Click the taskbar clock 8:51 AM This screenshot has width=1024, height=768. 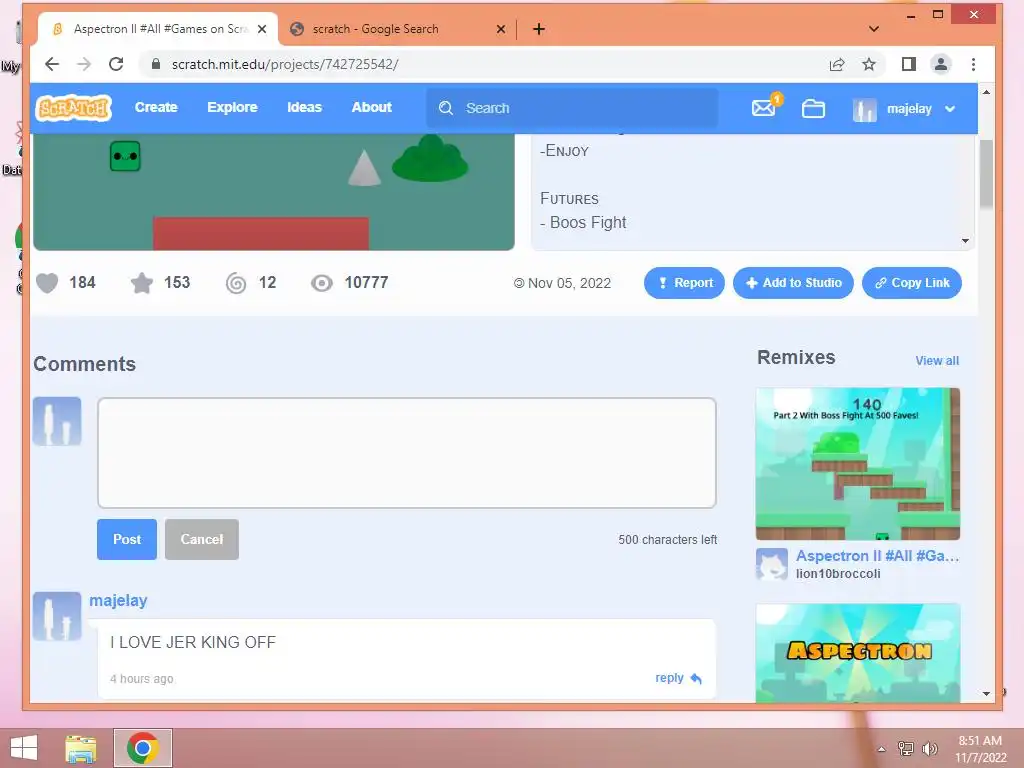pyautogui.click(x=980, y=741)
